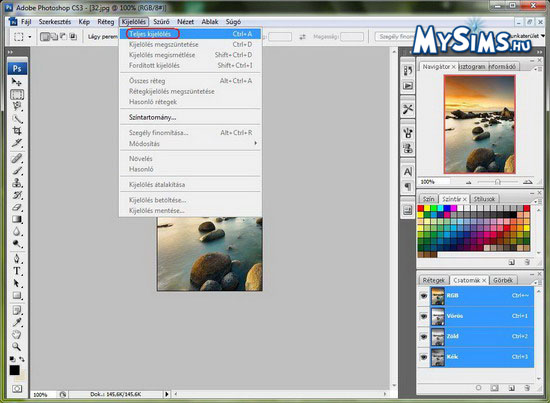Select the Path Selection tool
Screen dimensions: 550x403
coord(17,283)
